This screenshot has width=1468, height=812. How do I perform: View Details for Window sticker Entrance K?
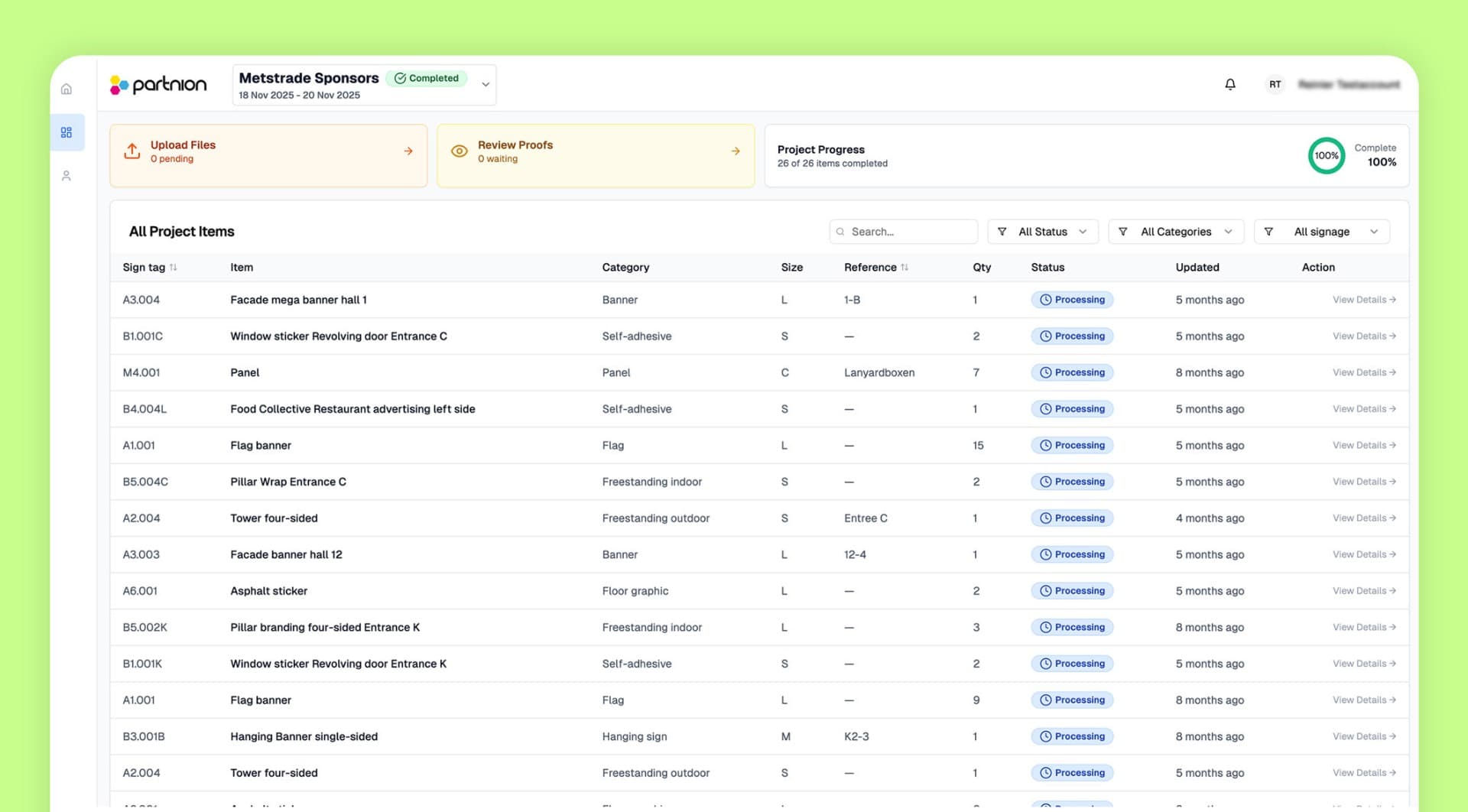[x=1364, y=664]
